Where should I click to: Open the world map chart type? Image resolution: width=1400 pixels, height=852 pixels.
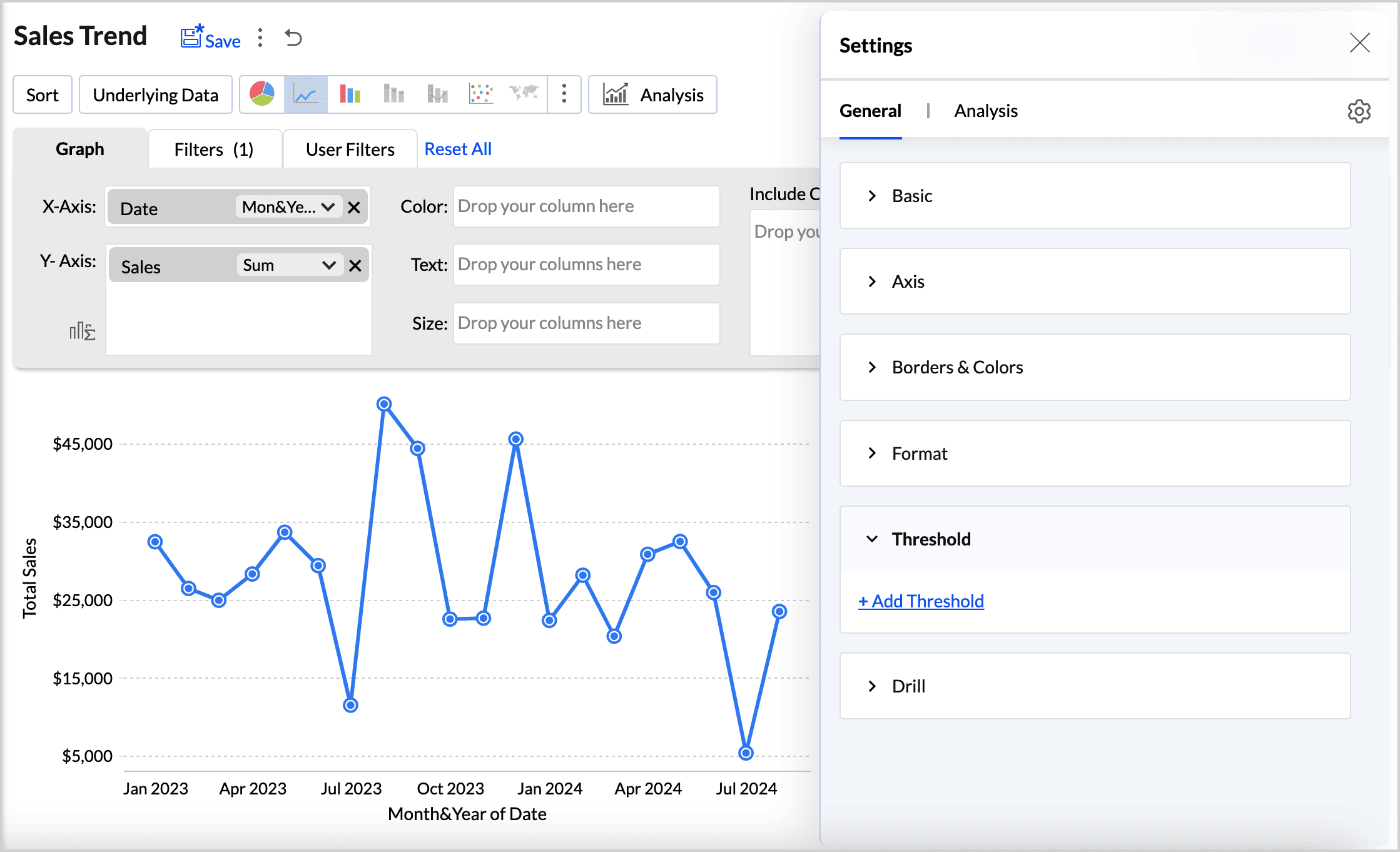524,94
